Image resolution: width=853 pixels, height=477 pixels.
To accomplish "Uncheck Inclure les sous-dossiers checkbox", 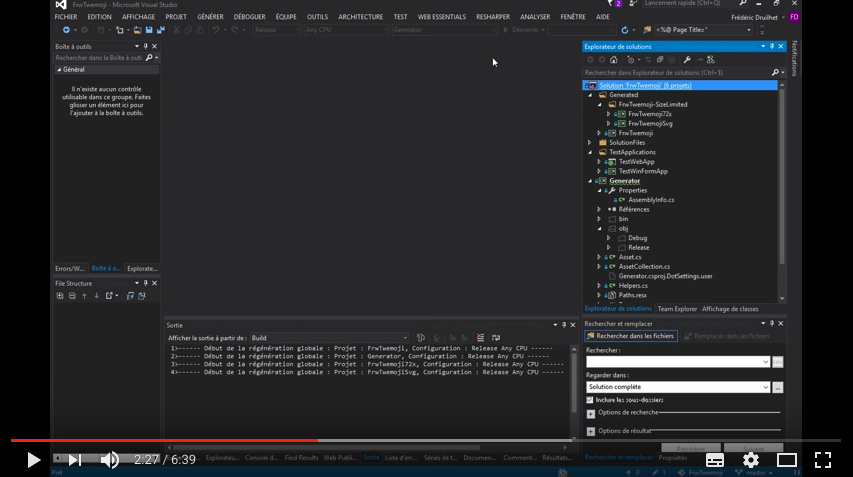I will [590, 400].
